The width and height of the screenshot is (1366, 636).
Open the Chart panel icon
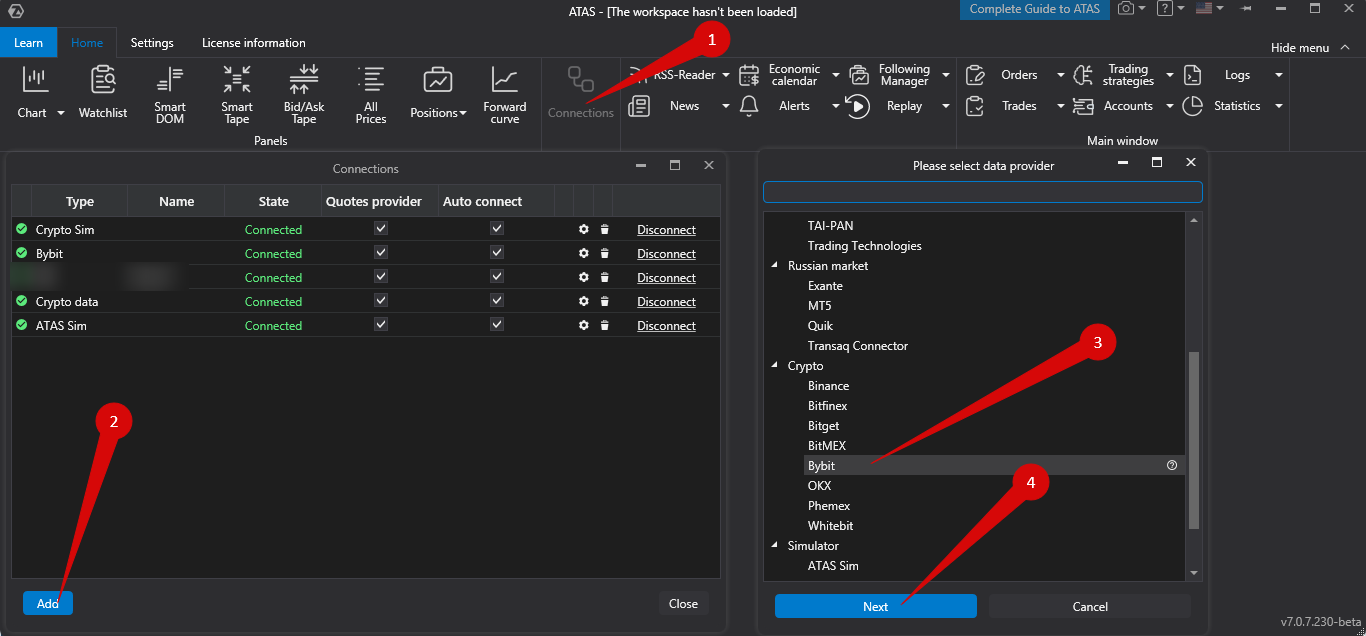[35, 79]
